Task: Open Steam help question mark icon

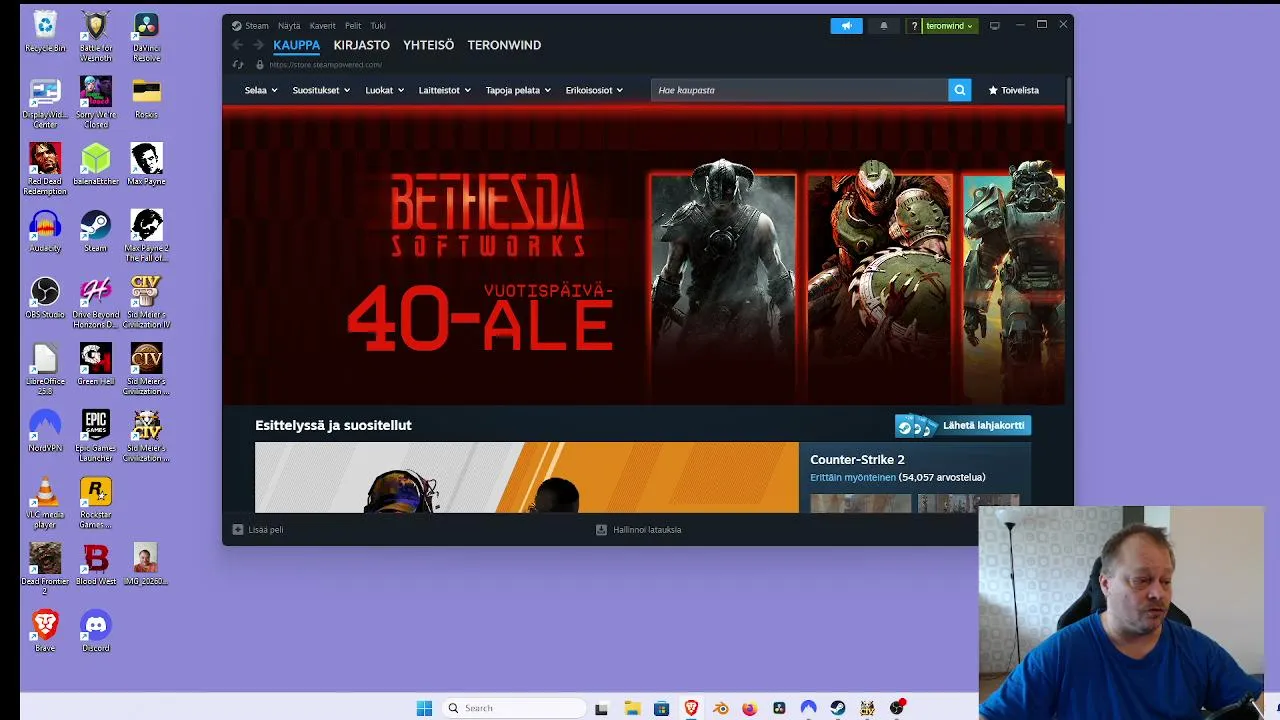Action: (x=914, y=26)
